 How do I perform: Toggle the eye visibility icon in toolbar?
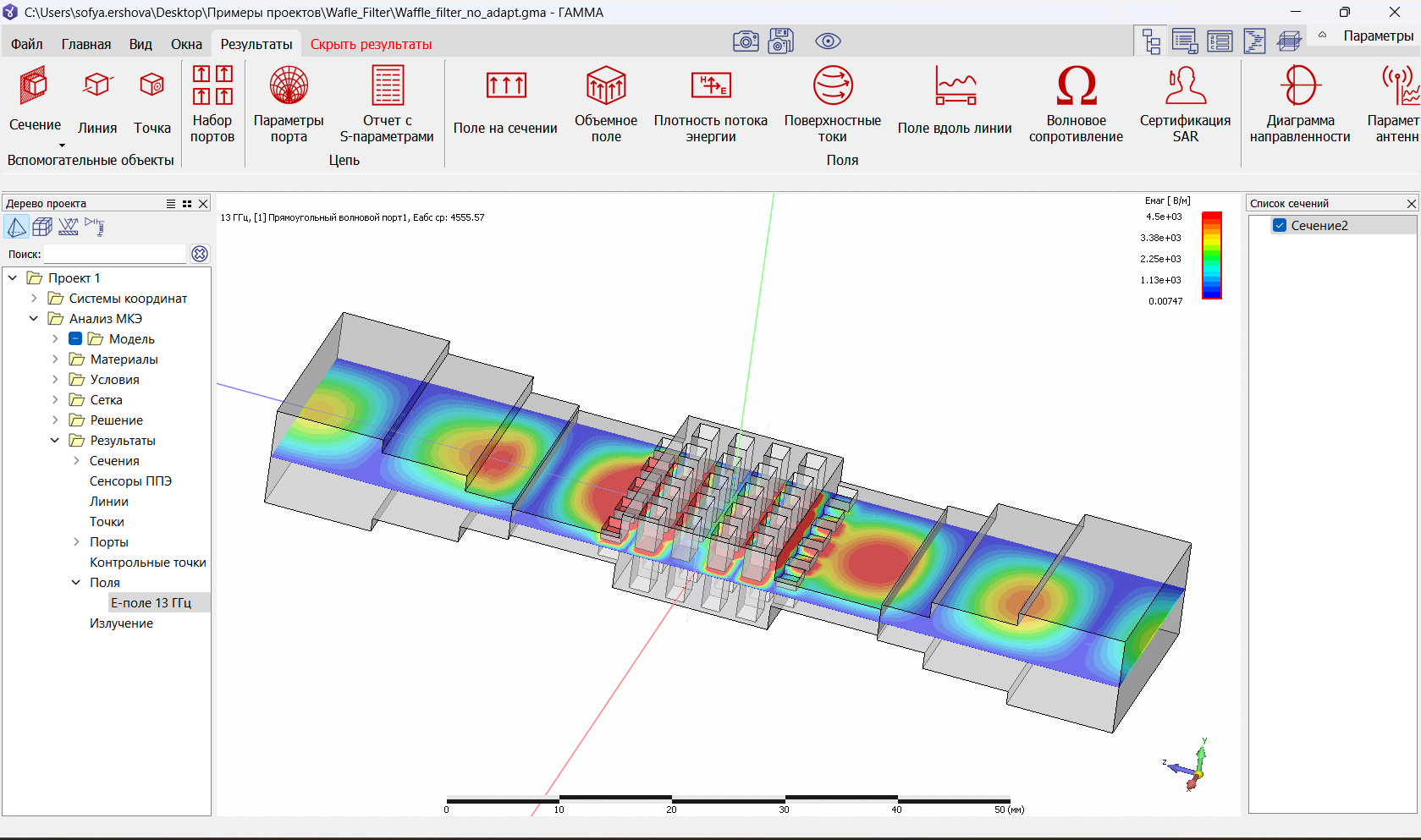pos(828,41)
